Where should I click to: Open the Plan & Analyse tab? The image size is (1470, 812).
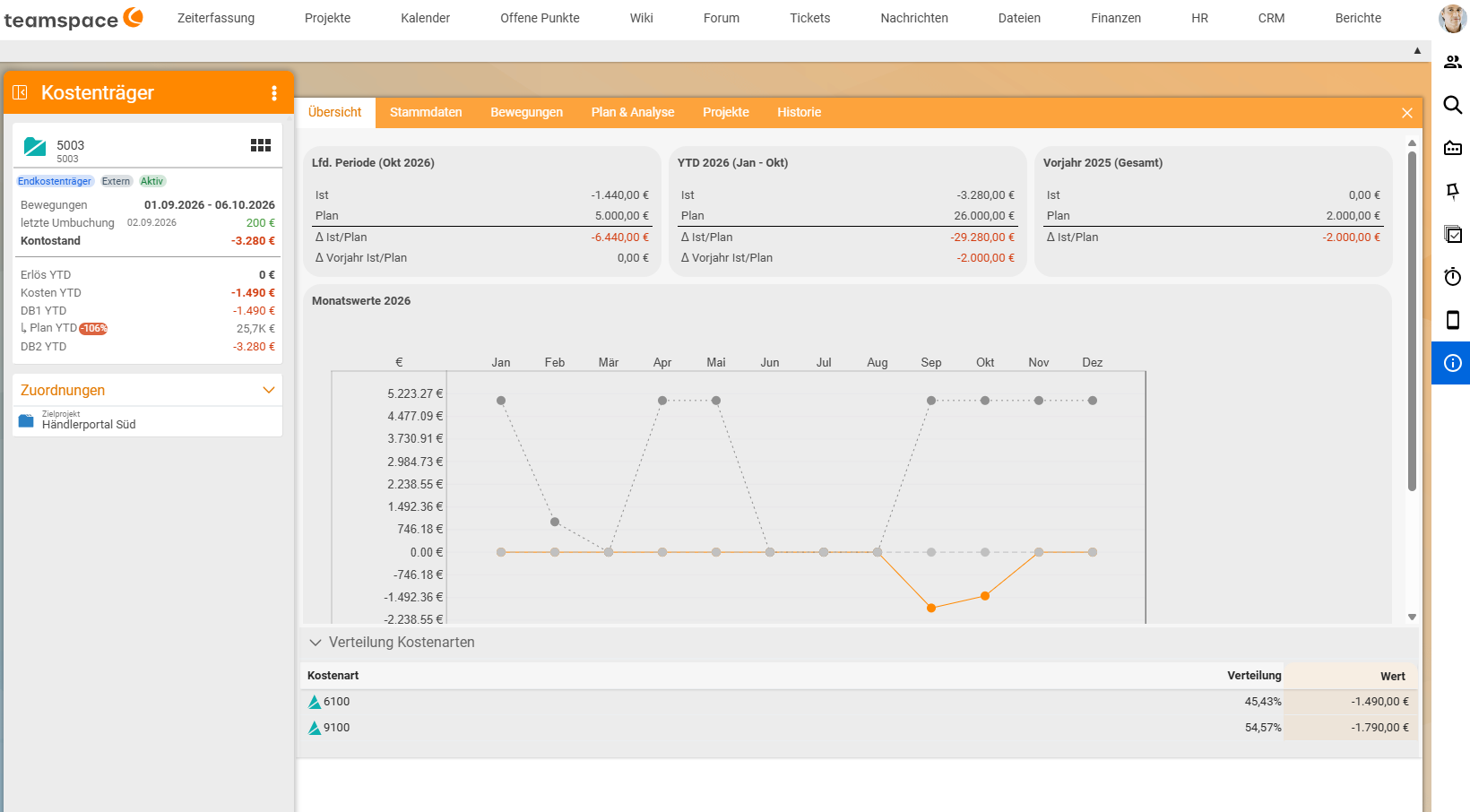click(633, 112)
